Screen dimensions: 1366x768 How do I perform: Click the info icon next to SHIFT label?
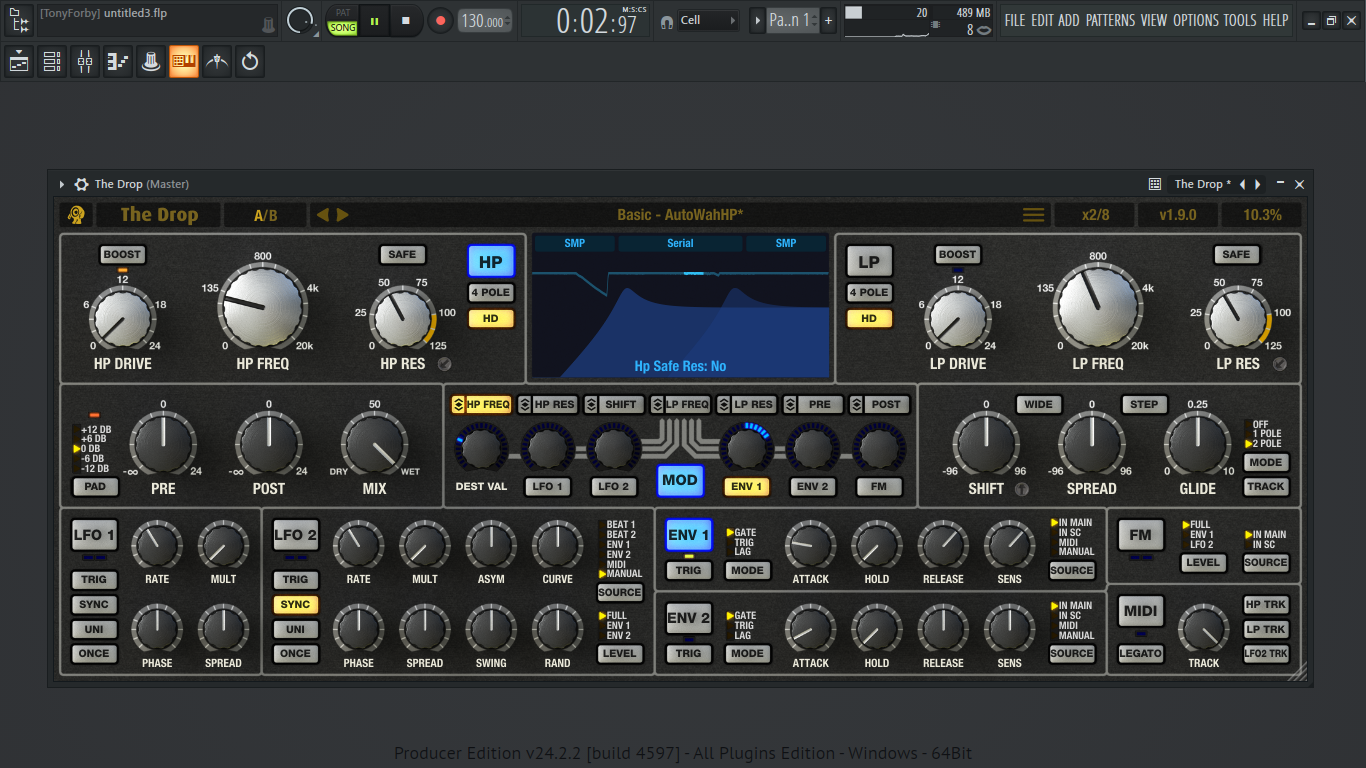(x=1021, y=489)
